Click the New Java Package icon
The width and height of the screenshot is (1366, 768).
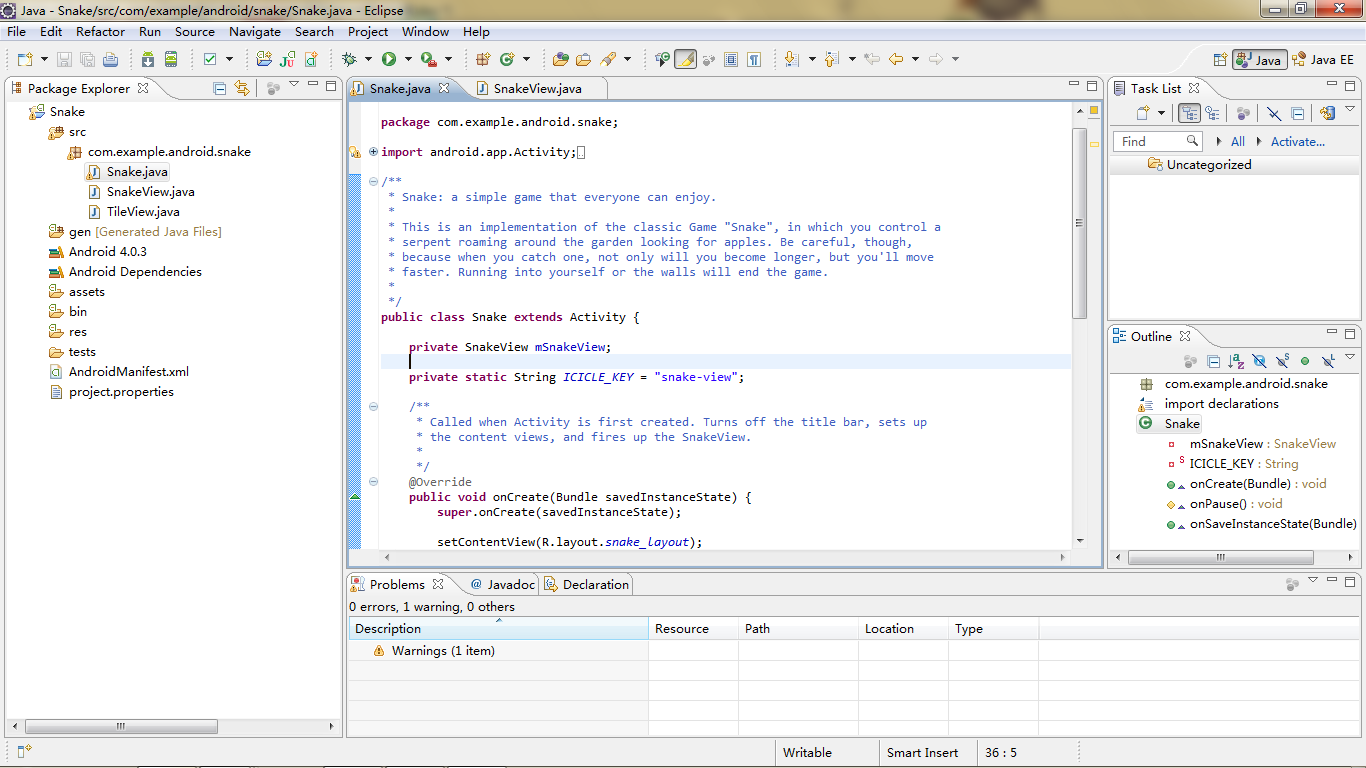click(484, 60)
